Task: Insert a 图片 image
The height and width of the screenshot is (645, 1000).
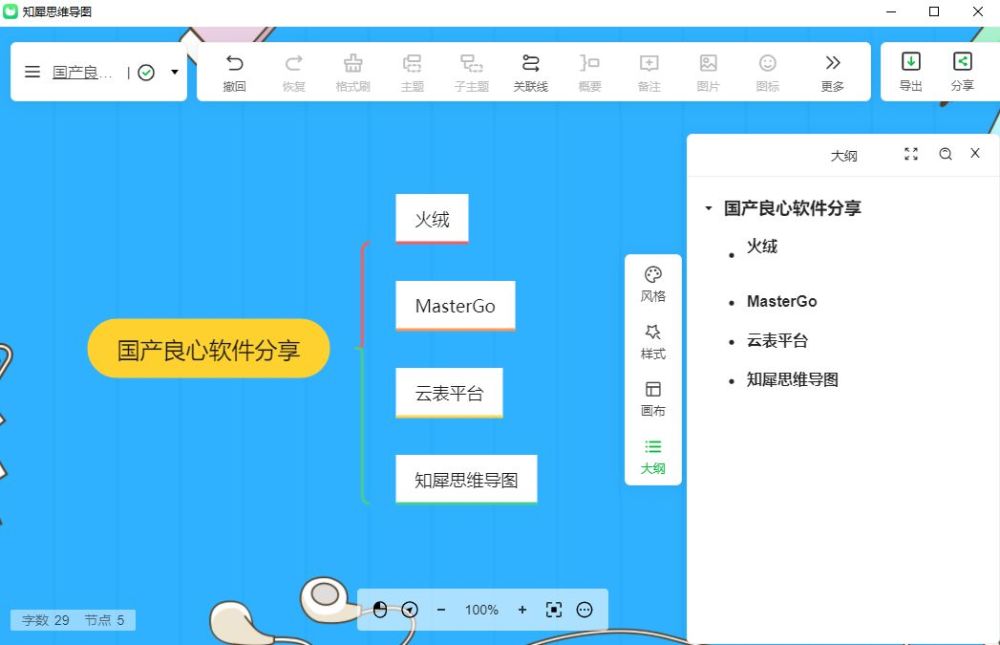Action: 708,73
